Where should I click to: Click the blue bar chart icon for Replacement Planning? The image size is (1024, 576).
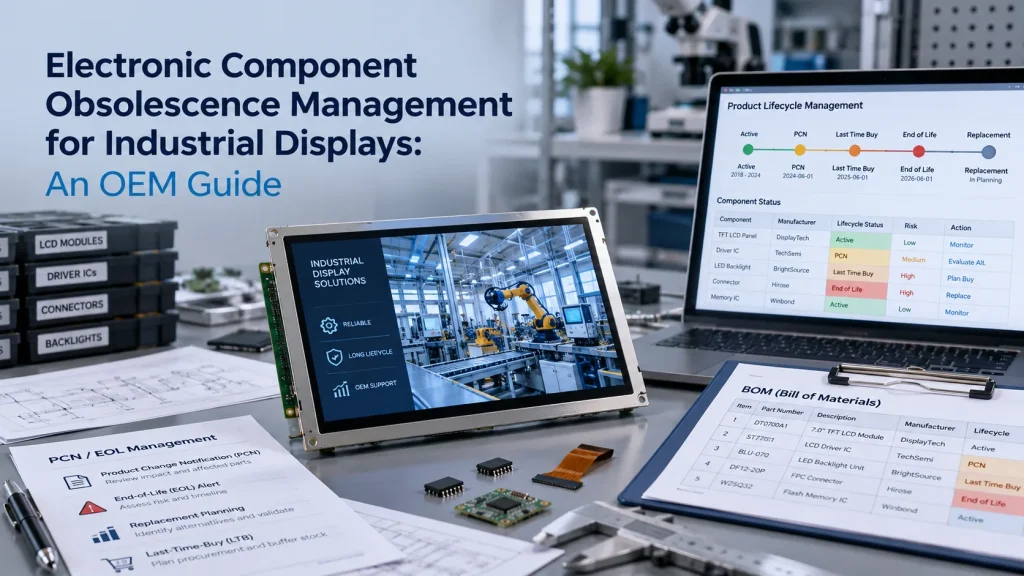click(106, 535)
